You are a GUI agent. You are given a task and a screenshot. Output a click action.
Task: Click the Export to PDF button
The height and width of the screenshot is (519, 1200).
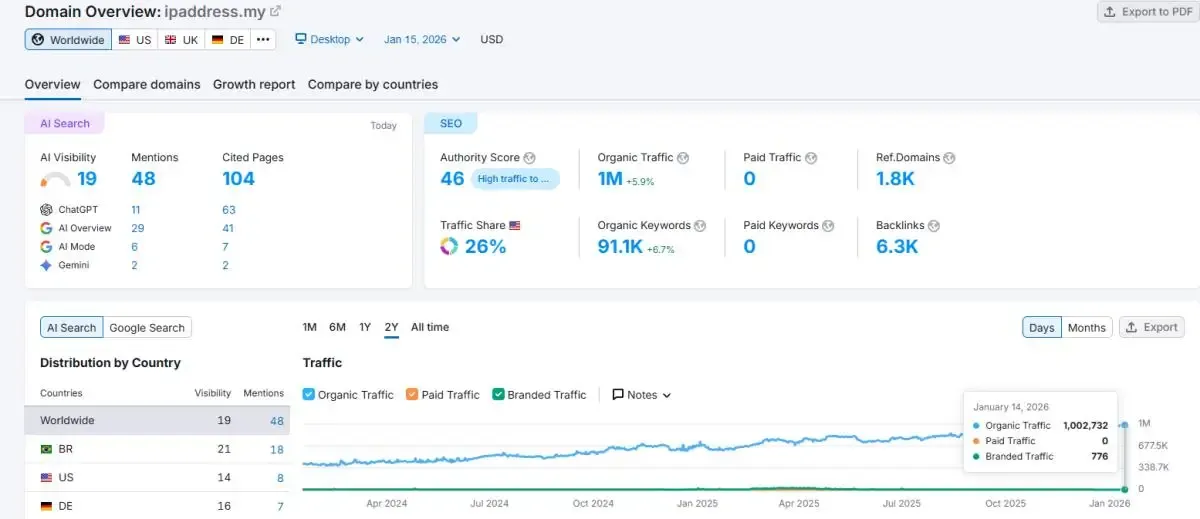click(x=1148, y=12)
